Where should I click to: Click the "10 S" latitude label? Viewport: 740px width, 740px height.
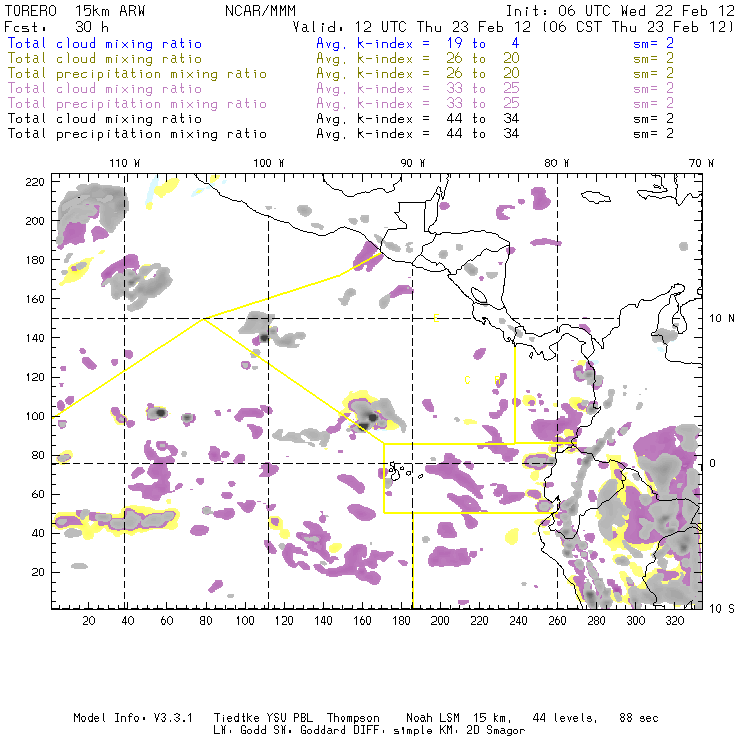tap(722, 609)
